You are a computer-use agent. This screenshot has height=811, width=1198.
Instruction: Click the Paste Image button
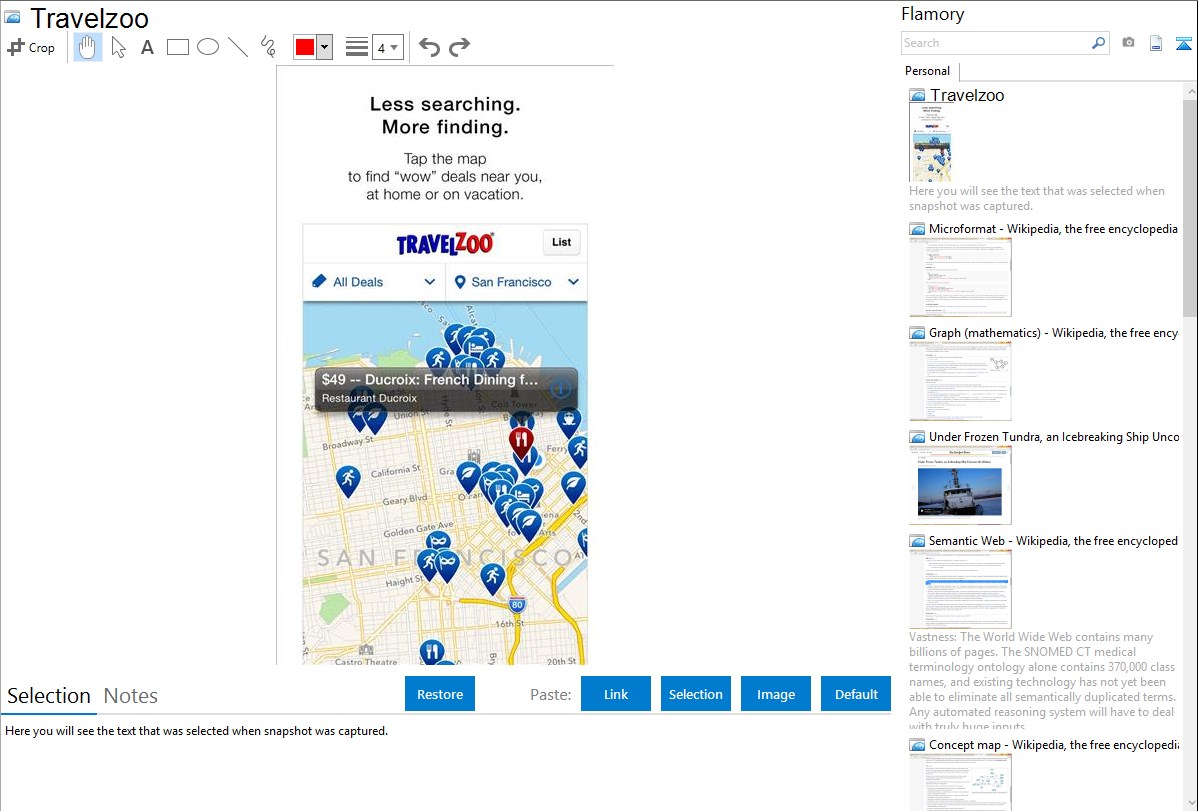click(x=775, y=694)
